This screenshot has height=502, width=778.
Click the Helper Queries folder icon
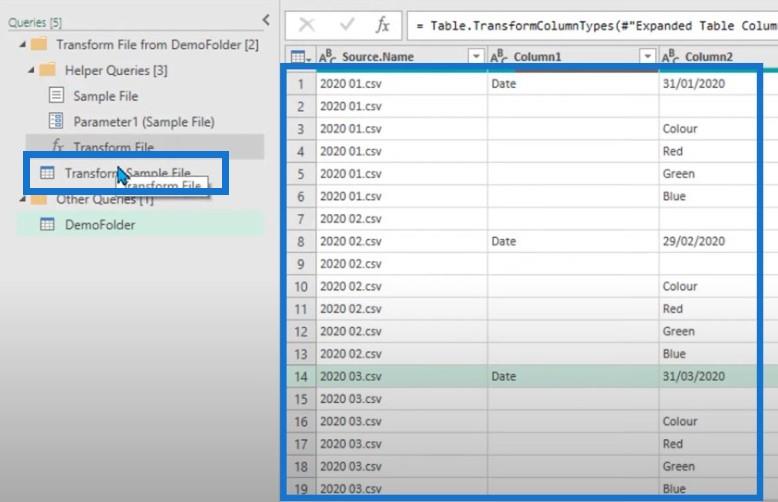coord(47,70)
